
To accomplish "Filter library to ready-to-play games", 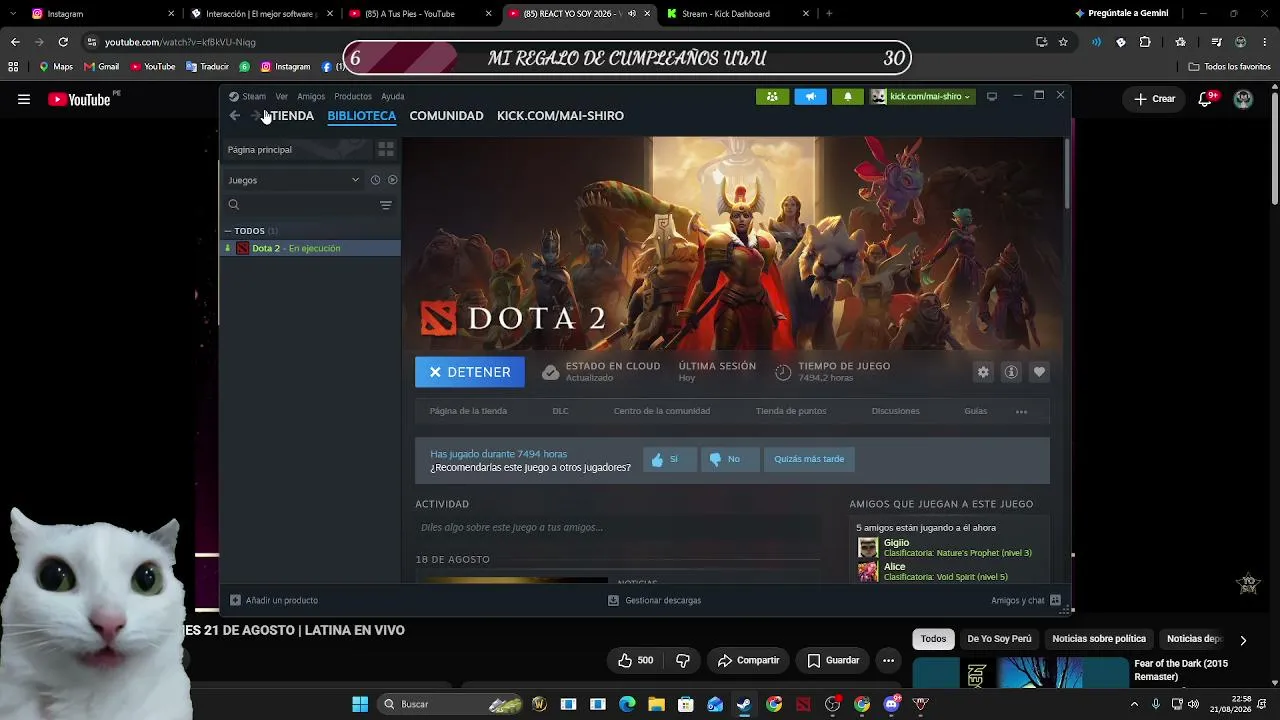I will (392, 180).
